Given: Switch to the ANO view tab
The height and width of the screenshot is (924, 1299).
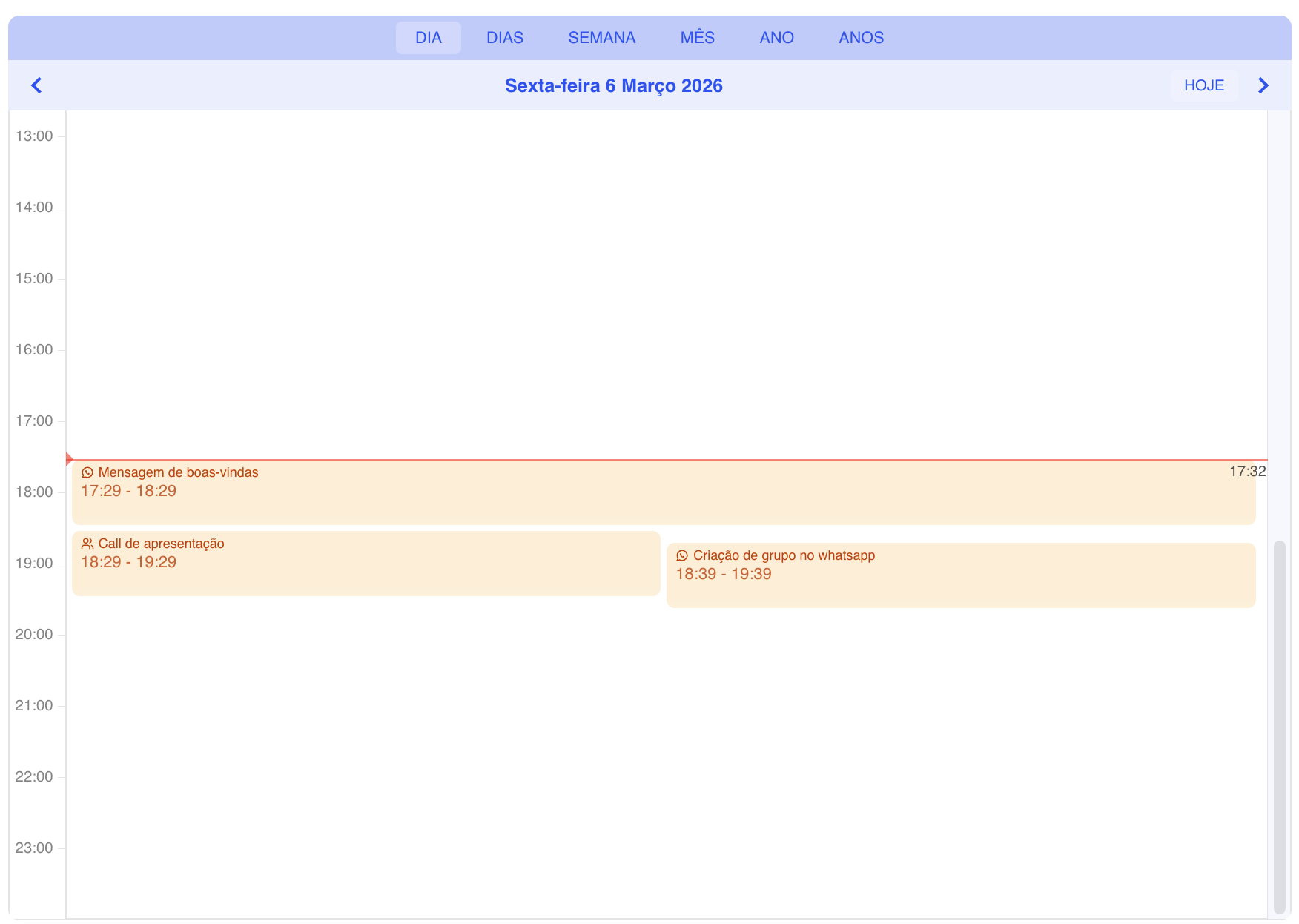Looking at the screenshot, I should tap(776, 38).
